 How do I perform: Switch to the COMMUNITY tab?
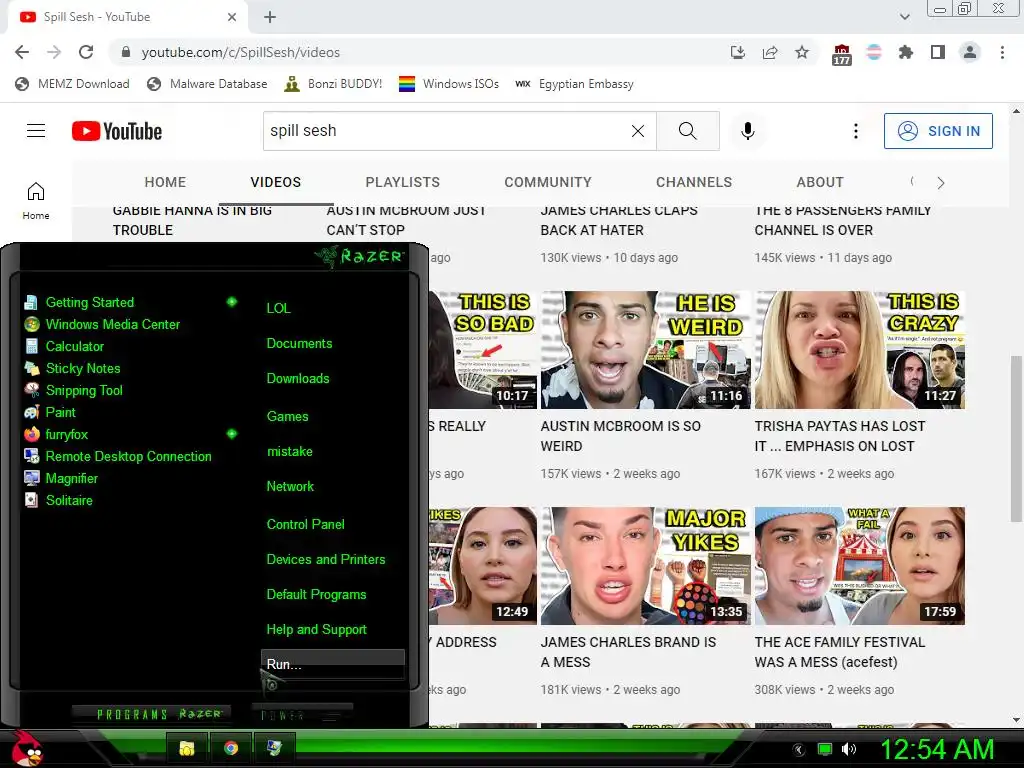click(x=548, y=182)
